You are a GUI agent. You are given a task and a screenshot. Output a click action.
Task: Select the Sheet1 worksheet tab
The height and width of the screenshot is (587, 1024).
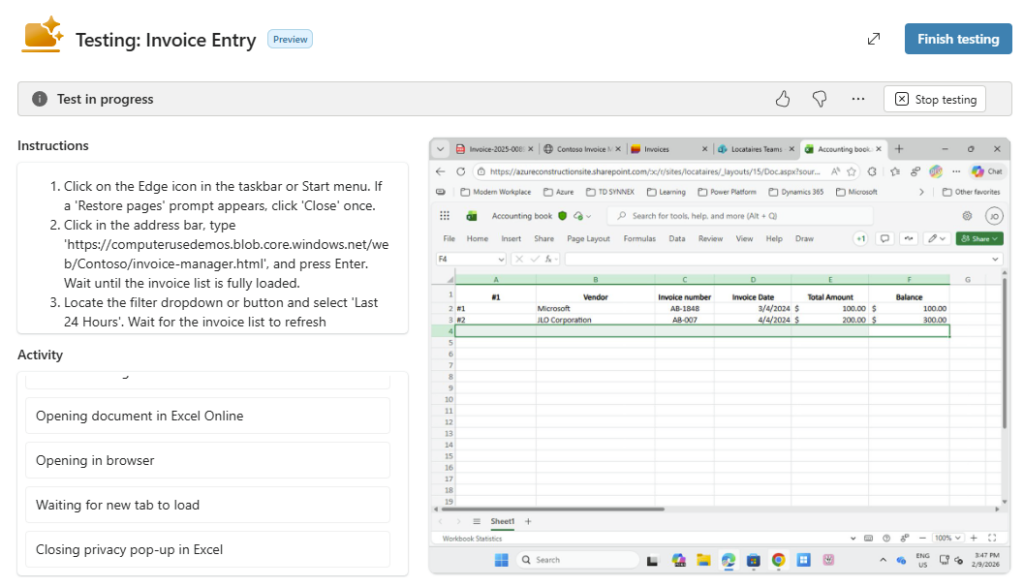[501, 522]
